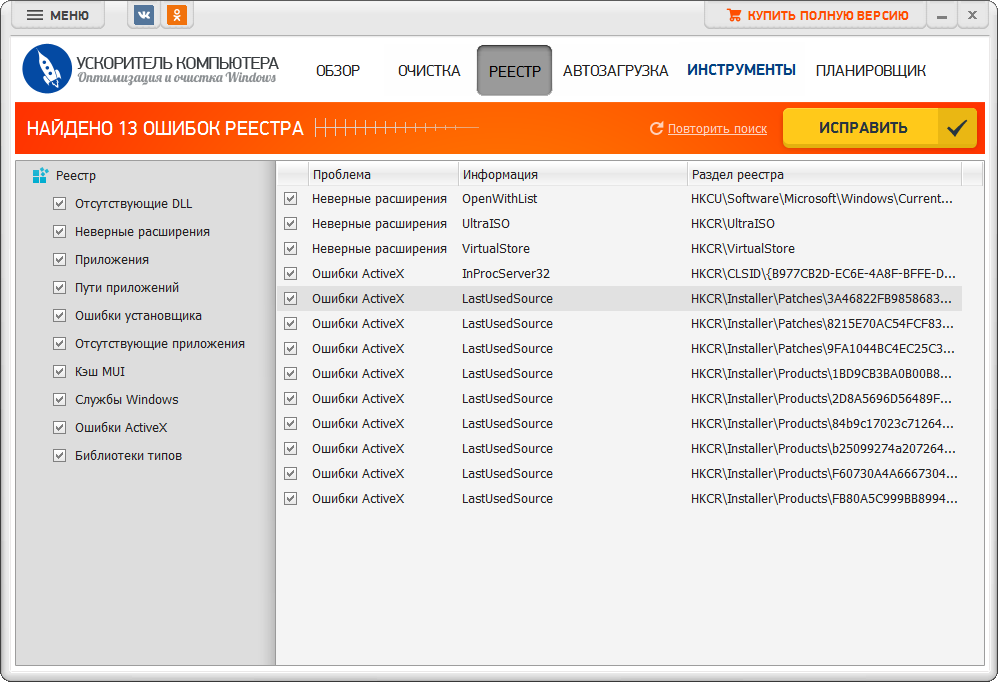The image size is (998, 682).
Task: Open the hamburger Меню button
Action: point(58,15)
